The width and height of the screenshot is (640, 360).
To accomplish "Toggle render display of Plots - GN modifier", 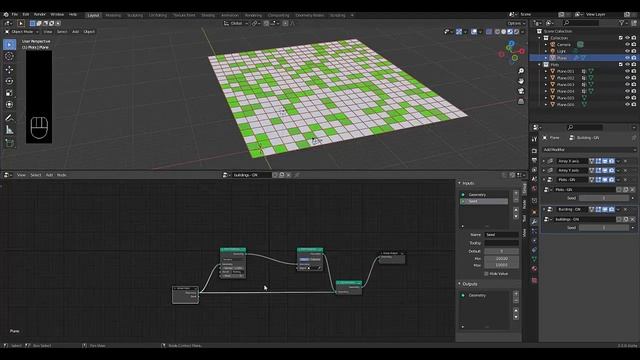I will [611, 180].
